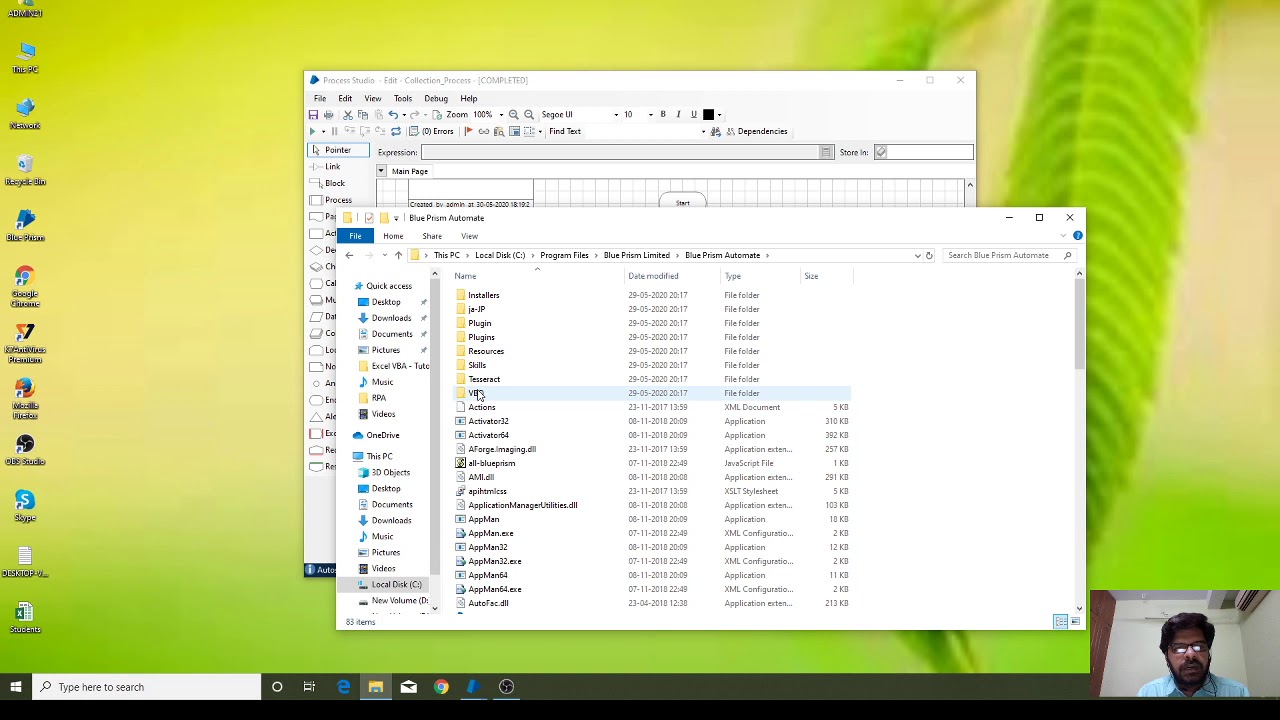Open View ribbon tab in Explorer
The image size is (1280, 720).
coord(470,236)
